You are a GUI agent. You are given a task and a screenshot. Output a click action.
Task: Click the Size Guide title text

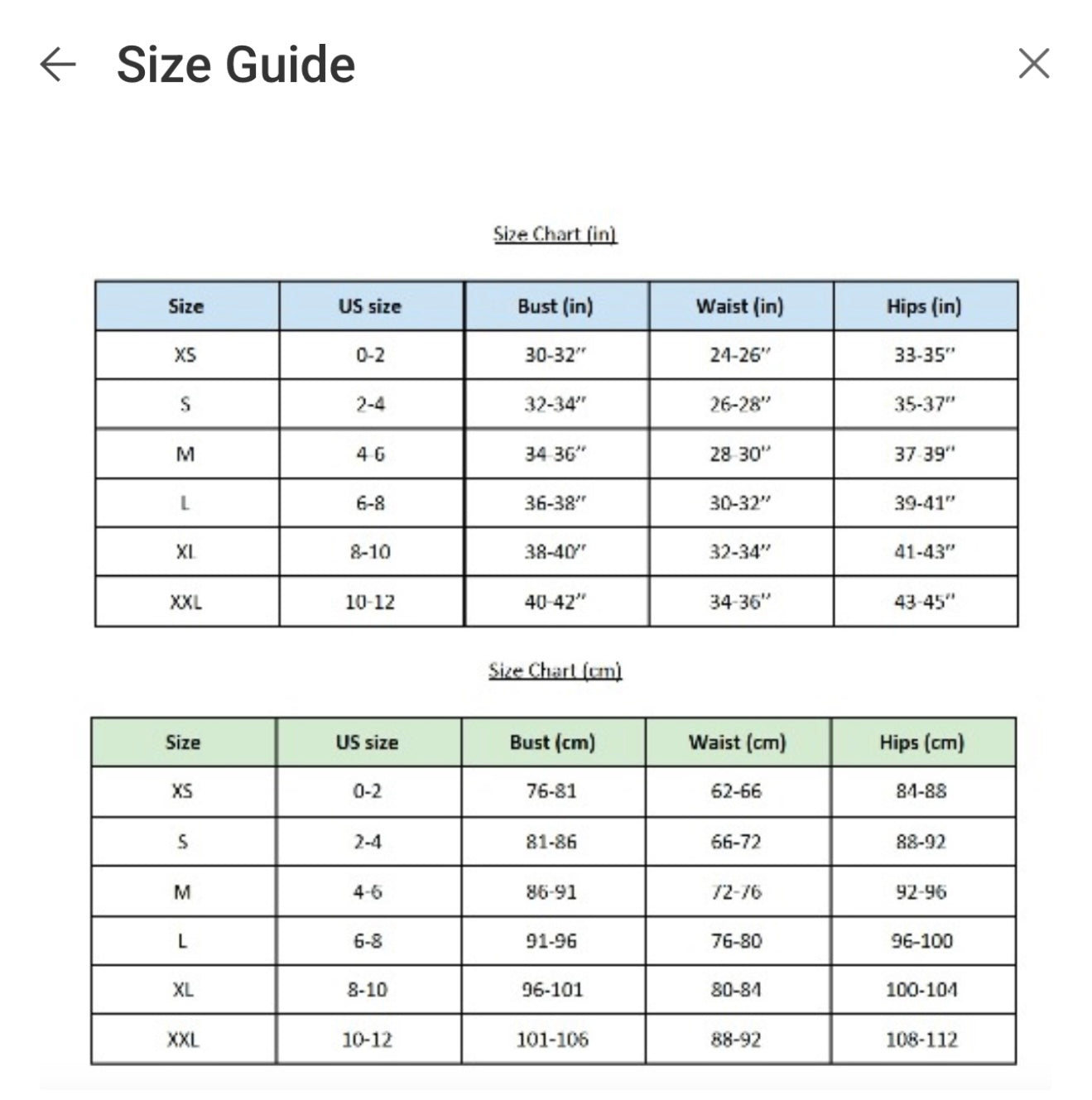pyautogui.click(x=236, y=65)
